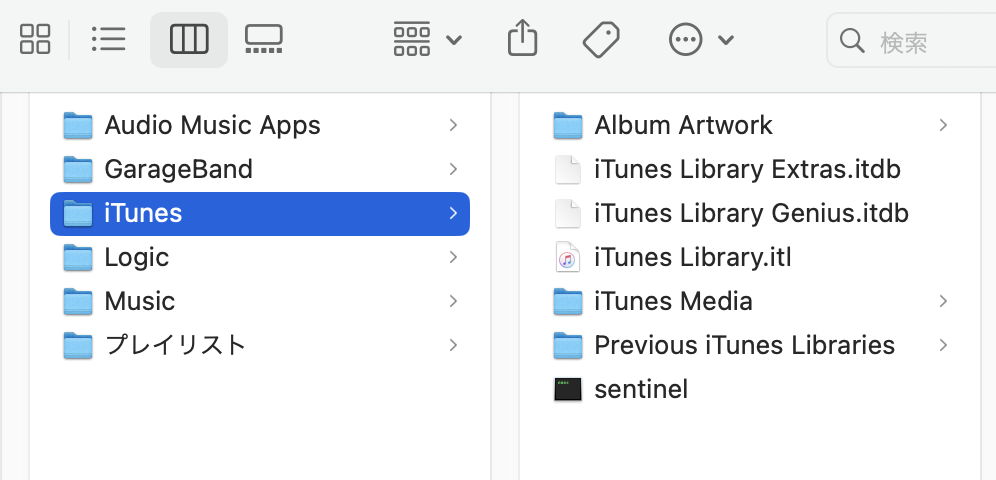The image size is (996, 480).
Task: Expand the Album Artwork folder chevron
Action: tap(943, 125)
